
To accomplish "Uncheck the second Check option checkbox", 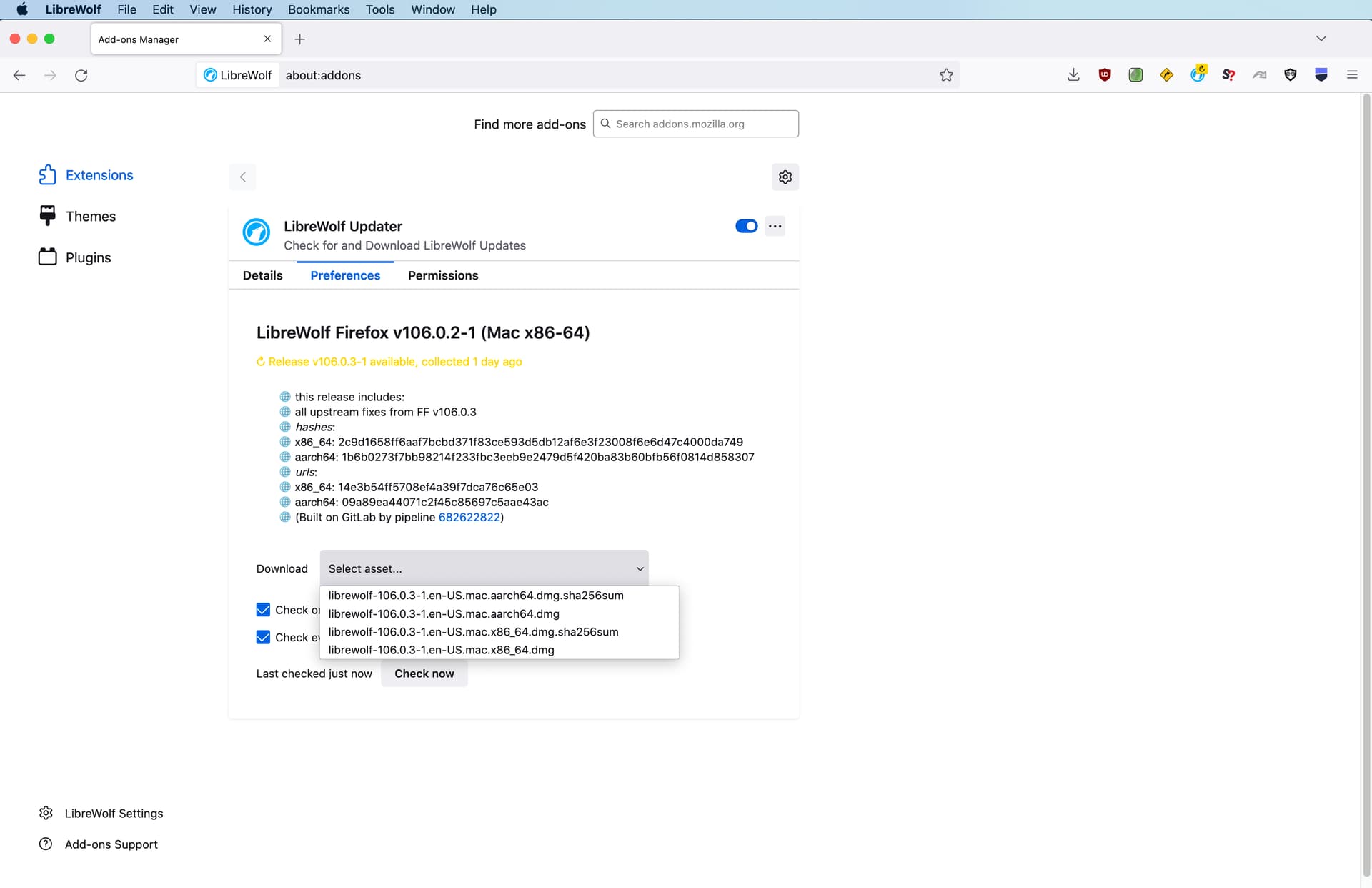I will click(263, 637).
